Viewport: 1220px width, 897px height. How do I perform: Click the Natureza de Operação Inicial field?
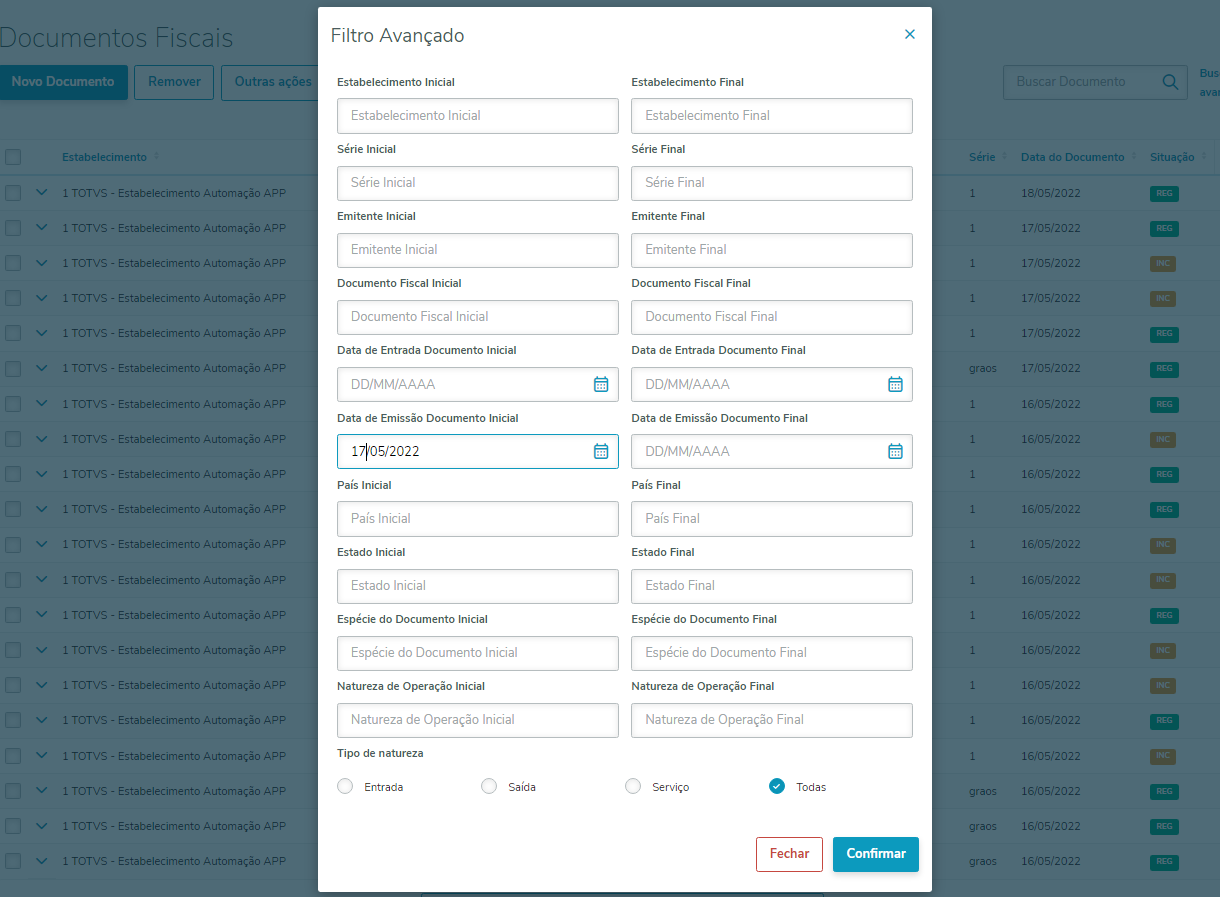(478, 720)
